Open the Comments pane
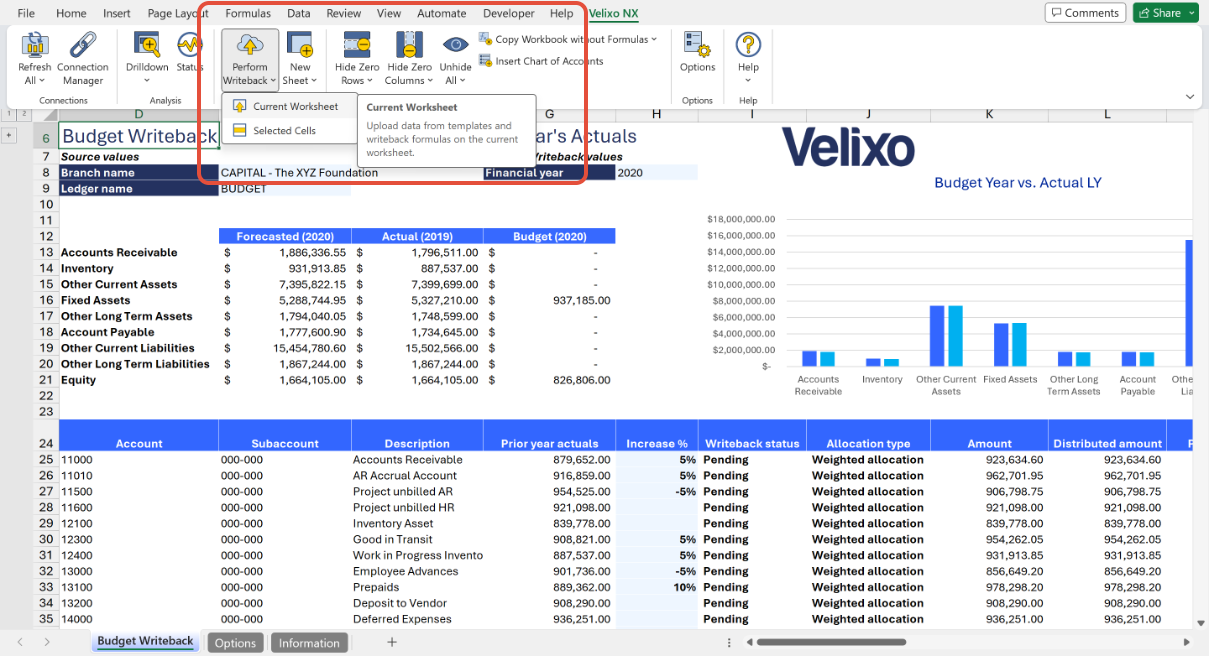Image resolution: width=1209 pixels, height=656 pixels. 1084,13
